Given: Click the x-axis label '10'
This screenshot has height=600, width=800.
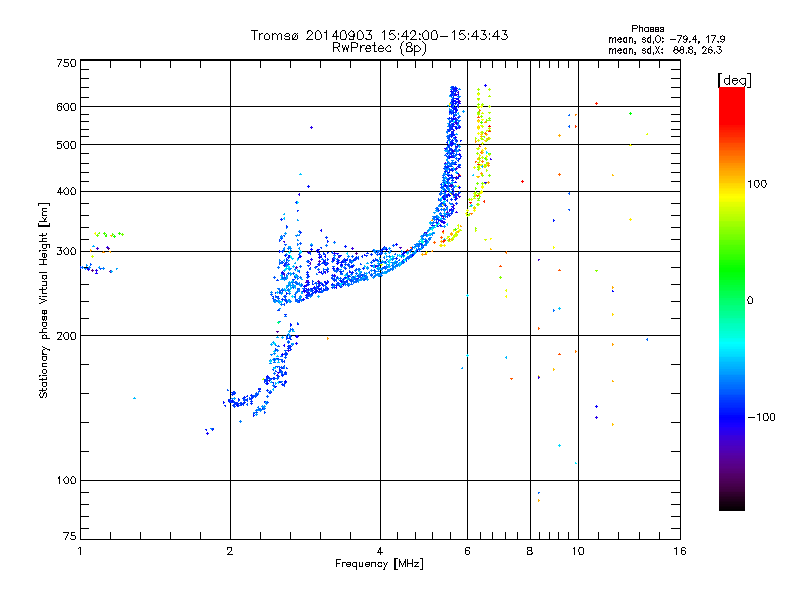Looking at the screenshot, I should (x=578, y=551).
